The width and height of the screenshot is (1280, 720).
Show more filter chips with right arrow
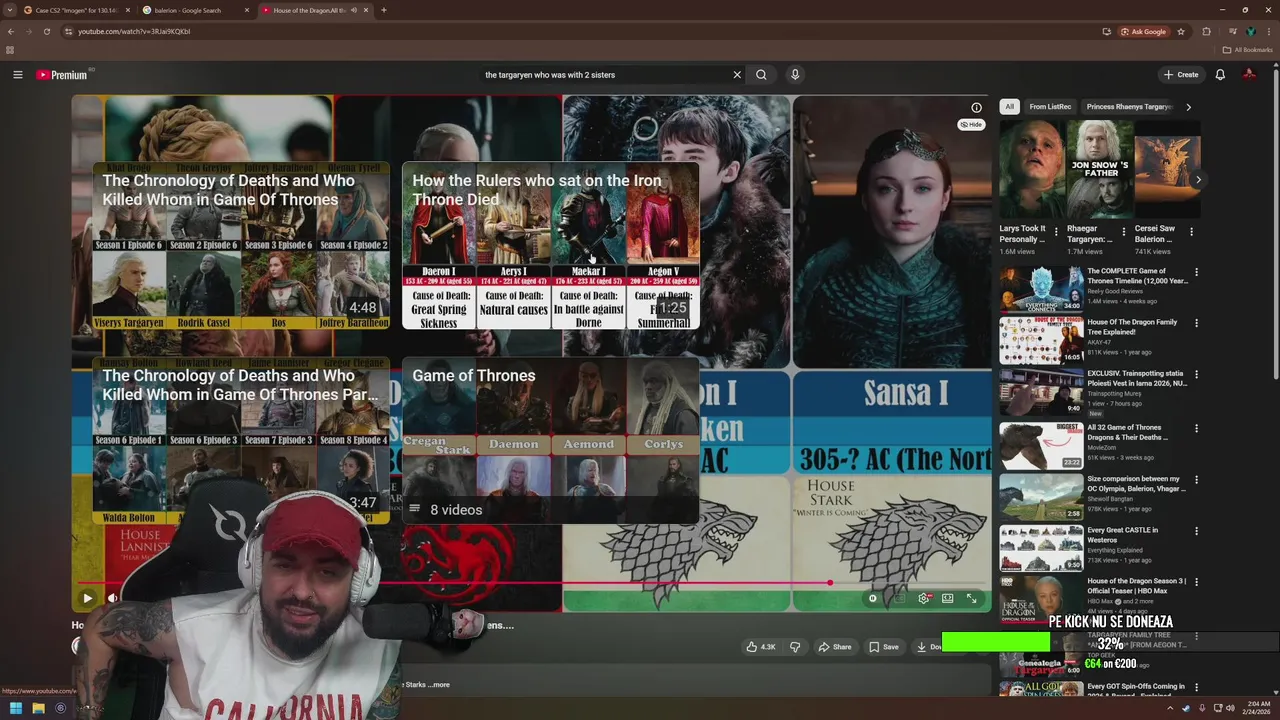pos(1188,107)
